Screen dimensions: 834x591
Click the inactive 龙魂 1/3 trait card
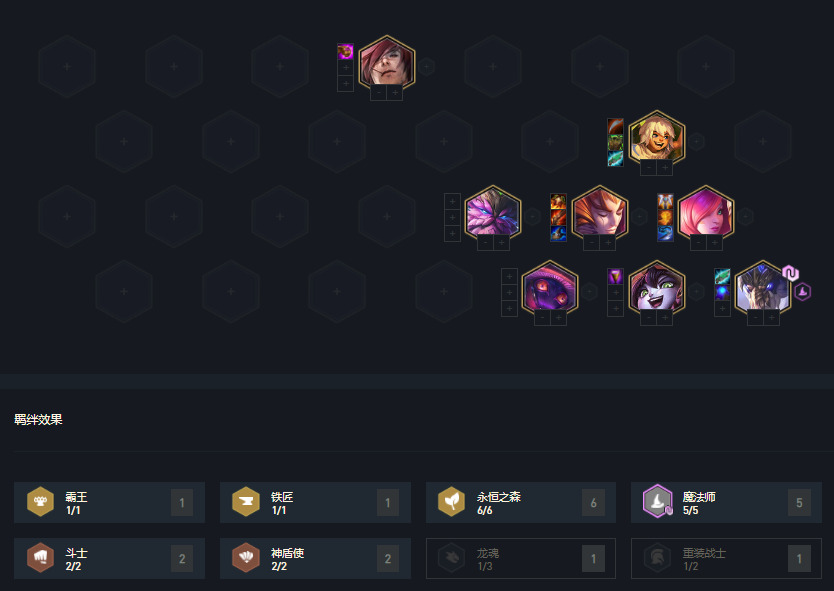point(521,559)
